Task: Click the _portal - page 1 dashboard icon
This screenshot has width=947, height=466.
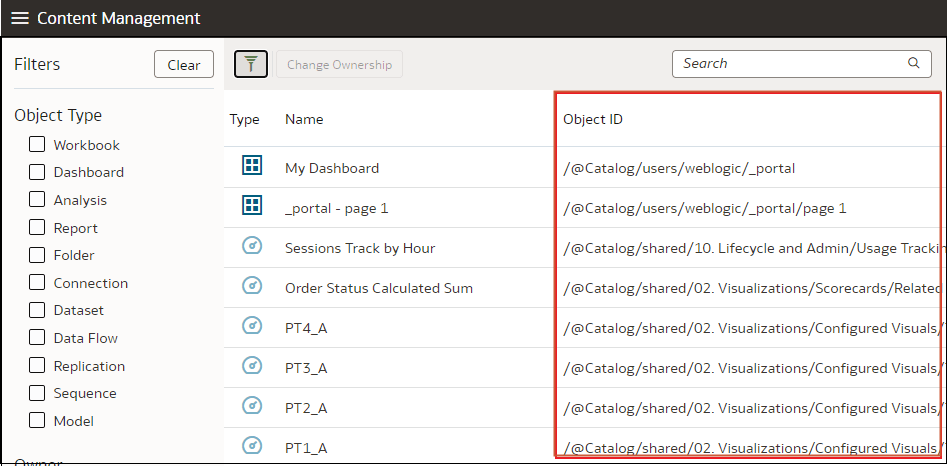Action: [251, 205]
